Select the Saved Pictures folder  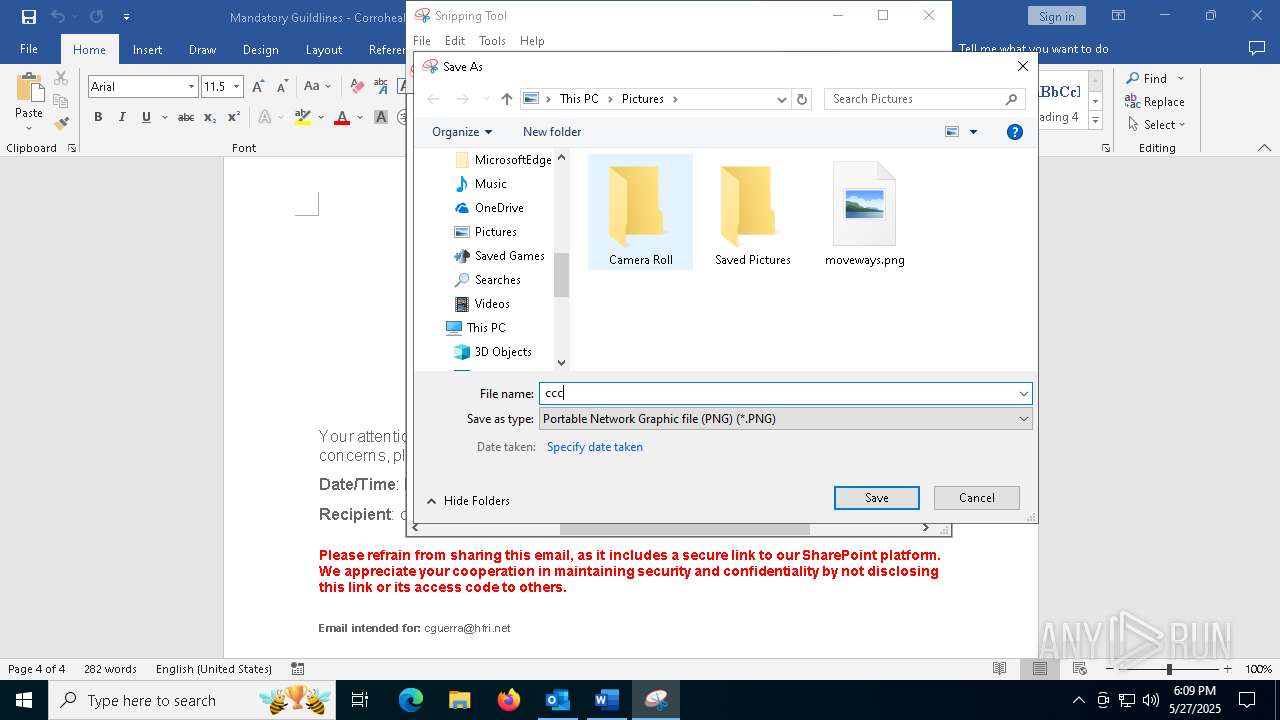coord(753,213)
